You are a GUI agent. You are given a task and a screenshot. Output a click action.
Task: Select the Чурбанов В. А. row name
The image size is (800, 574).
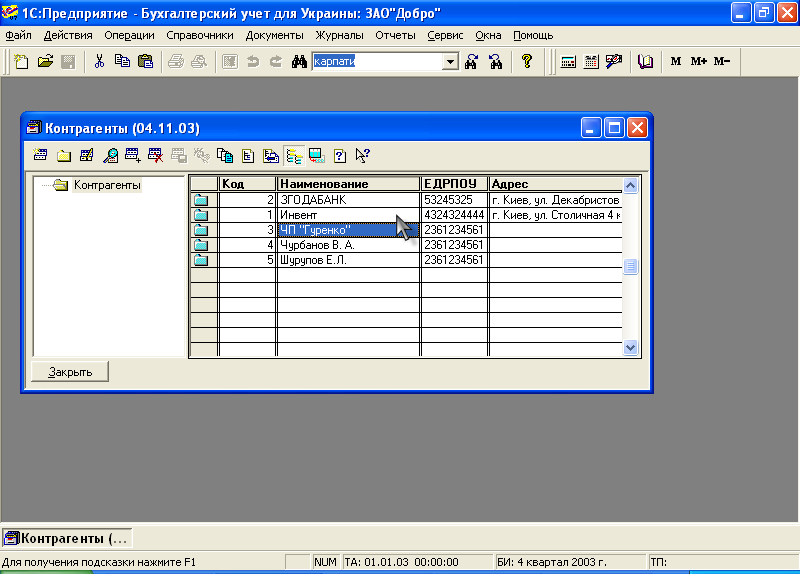(348, 245)
